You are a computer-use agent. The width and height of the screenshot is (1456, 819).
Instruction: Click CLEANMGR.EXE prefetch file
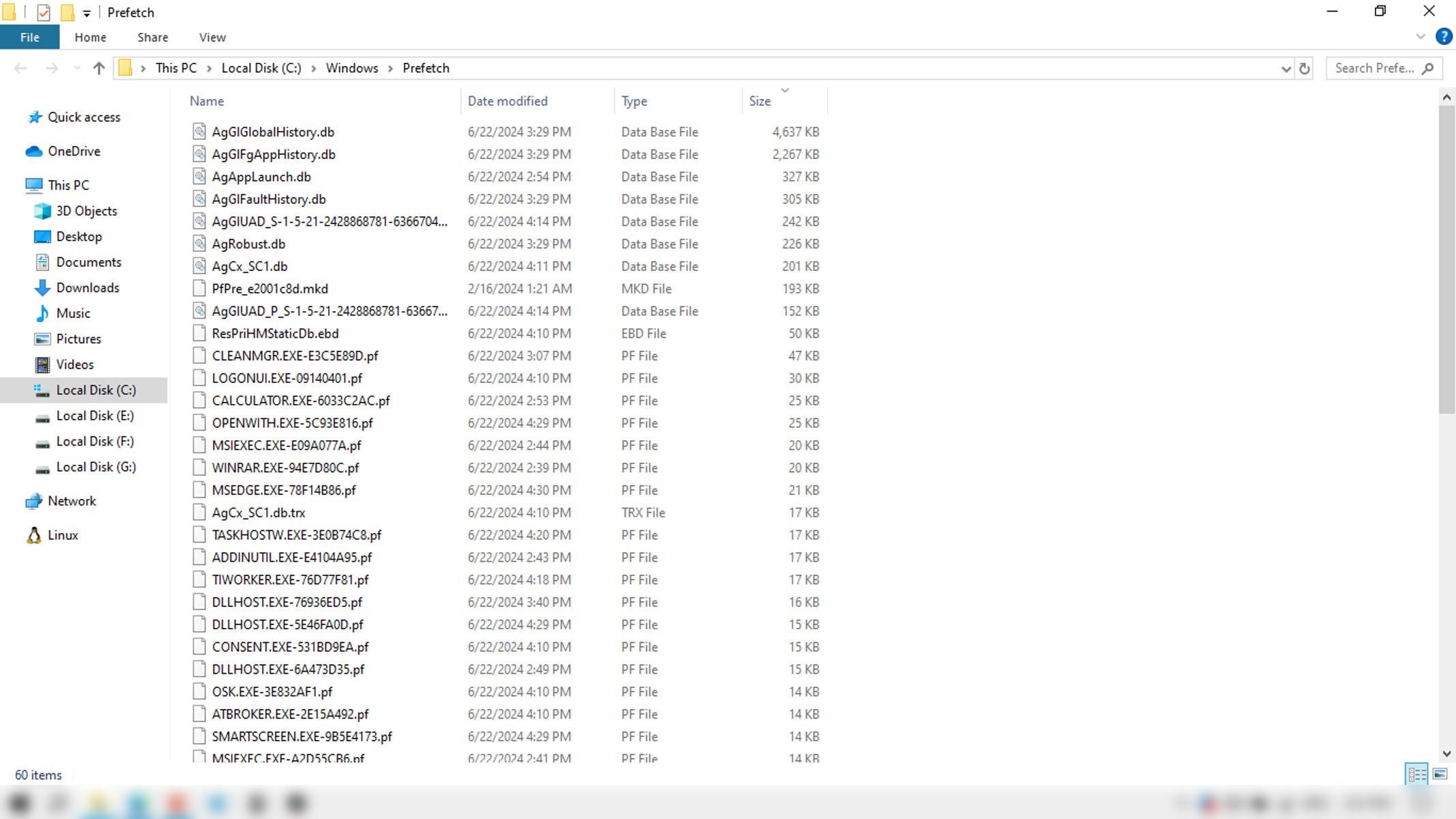click(x=295, y=355)
